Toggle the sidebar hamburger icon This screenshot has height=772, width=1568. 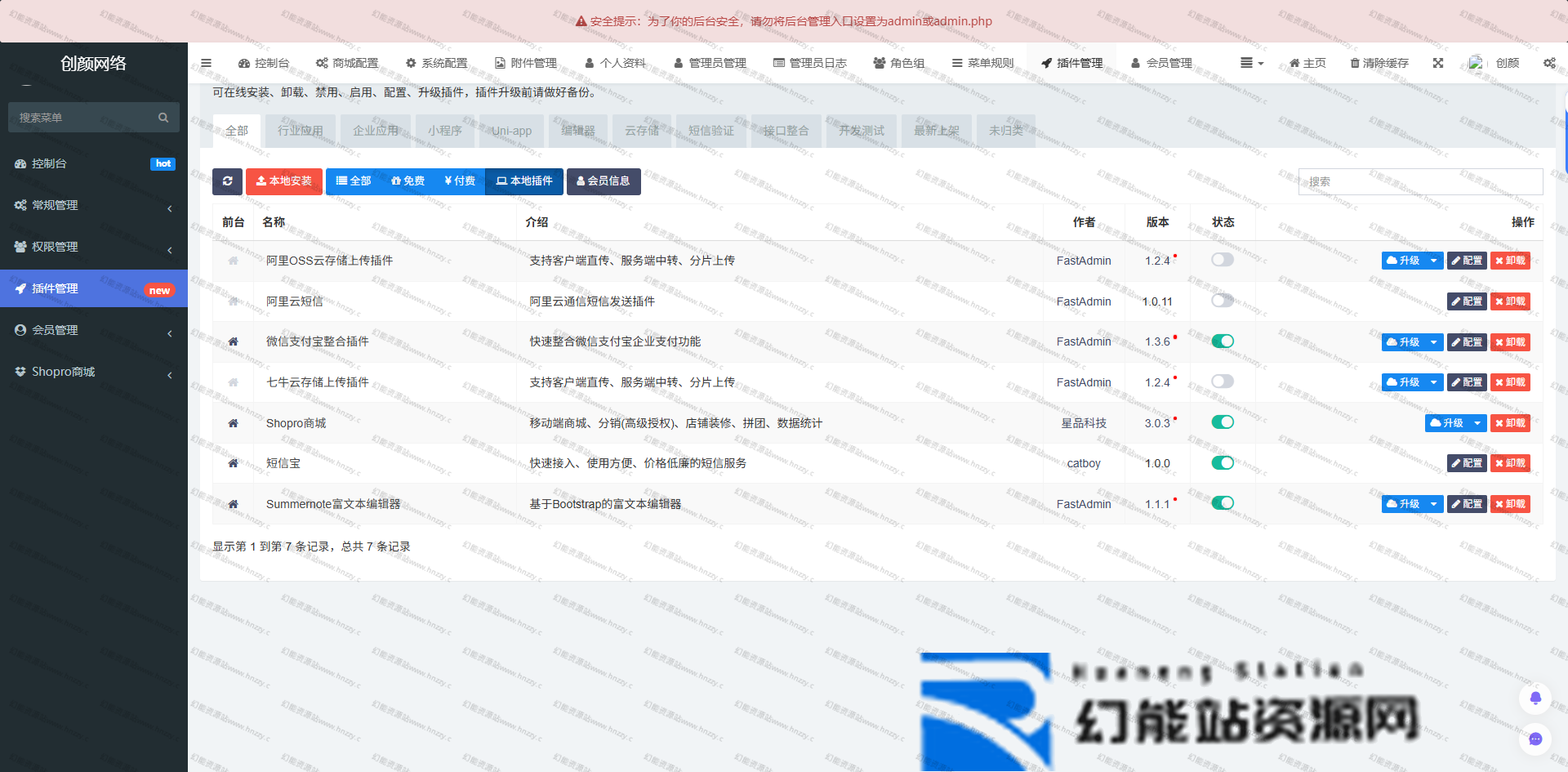[206, 63]
